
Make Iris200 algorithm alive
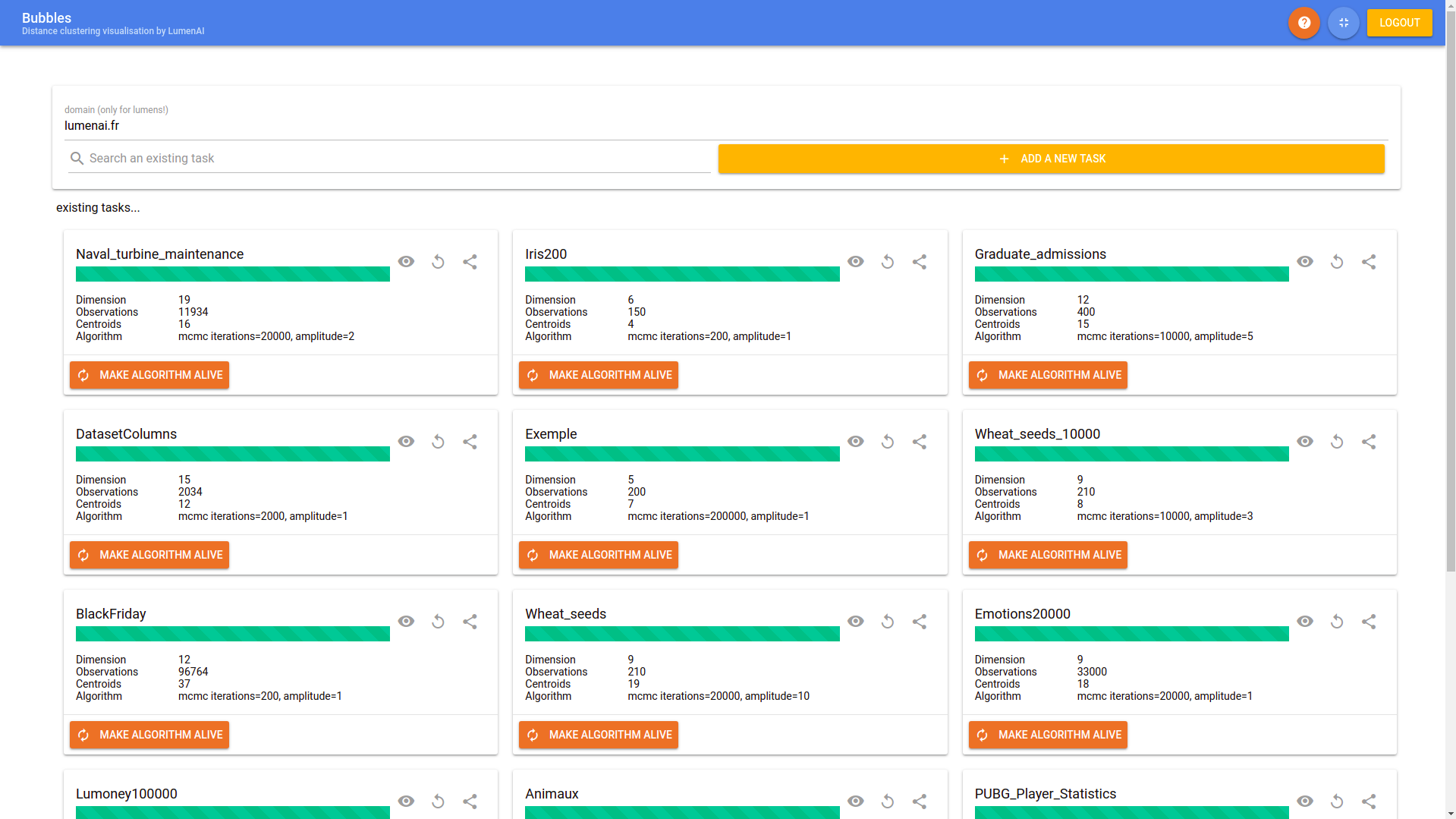tap(599, 375)
